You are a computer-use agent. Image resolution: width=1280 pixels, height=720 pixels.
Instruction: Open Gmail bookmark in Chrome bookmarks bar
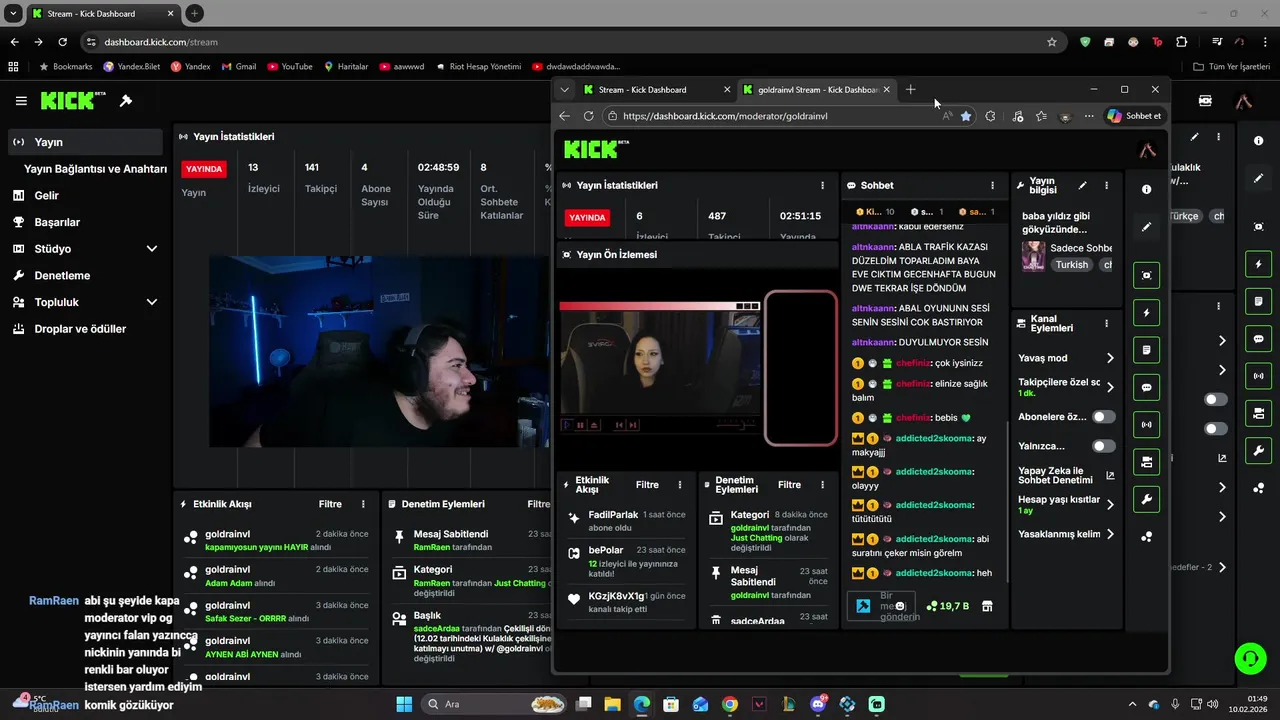[x=237, y=66]
